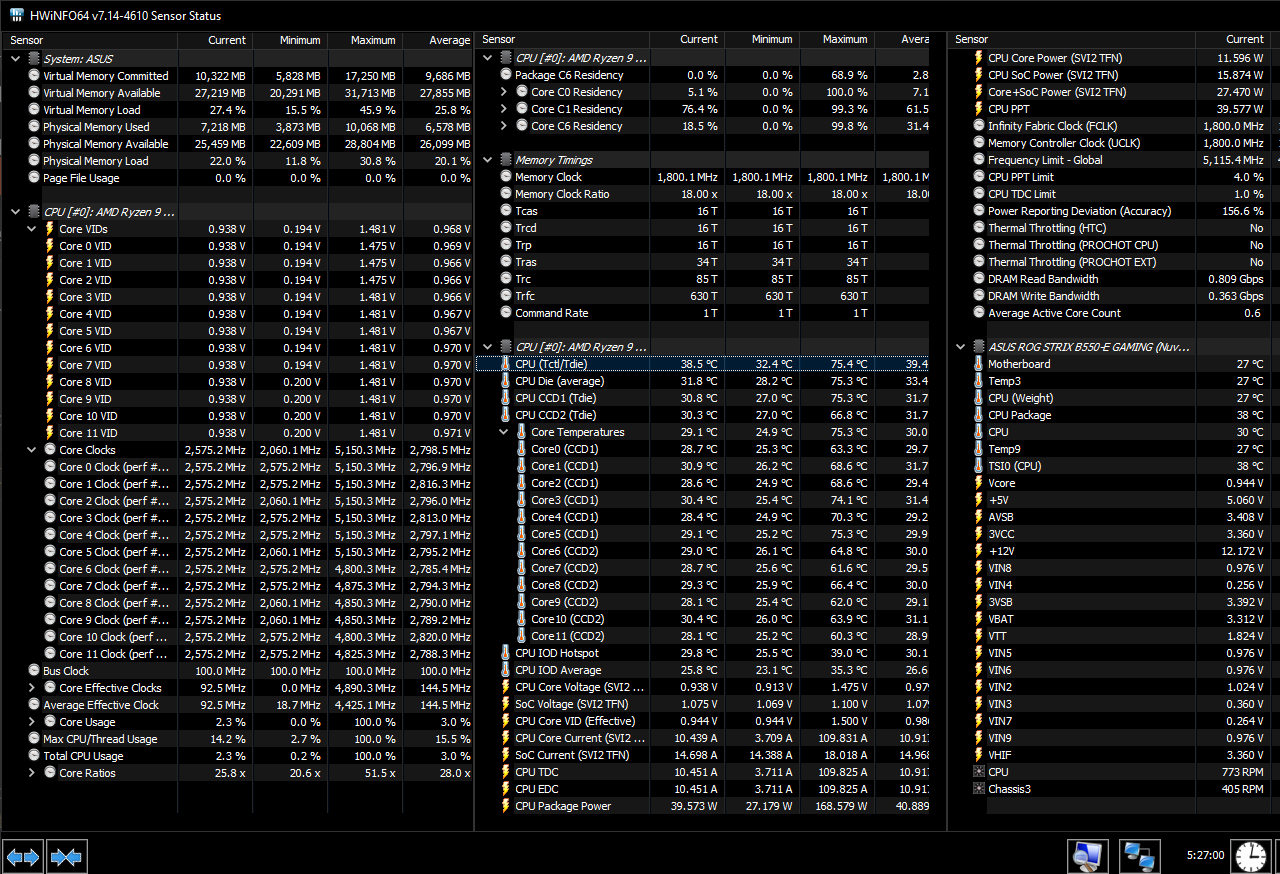Click the expand columns double-arrow icon

tap(22, 857)
